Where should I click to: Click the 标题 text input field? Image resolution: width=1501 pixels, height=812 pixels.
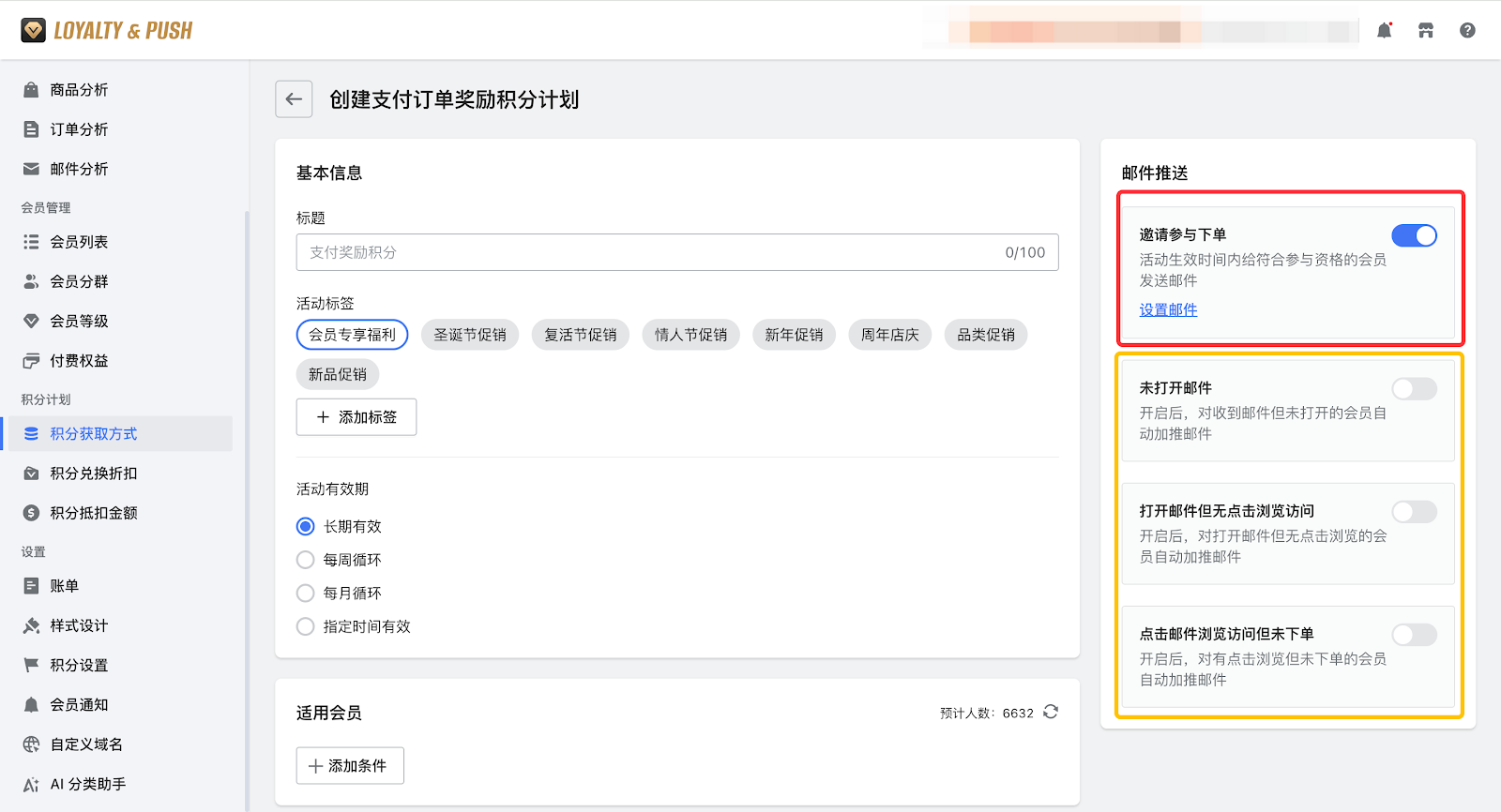coord(647,252)
